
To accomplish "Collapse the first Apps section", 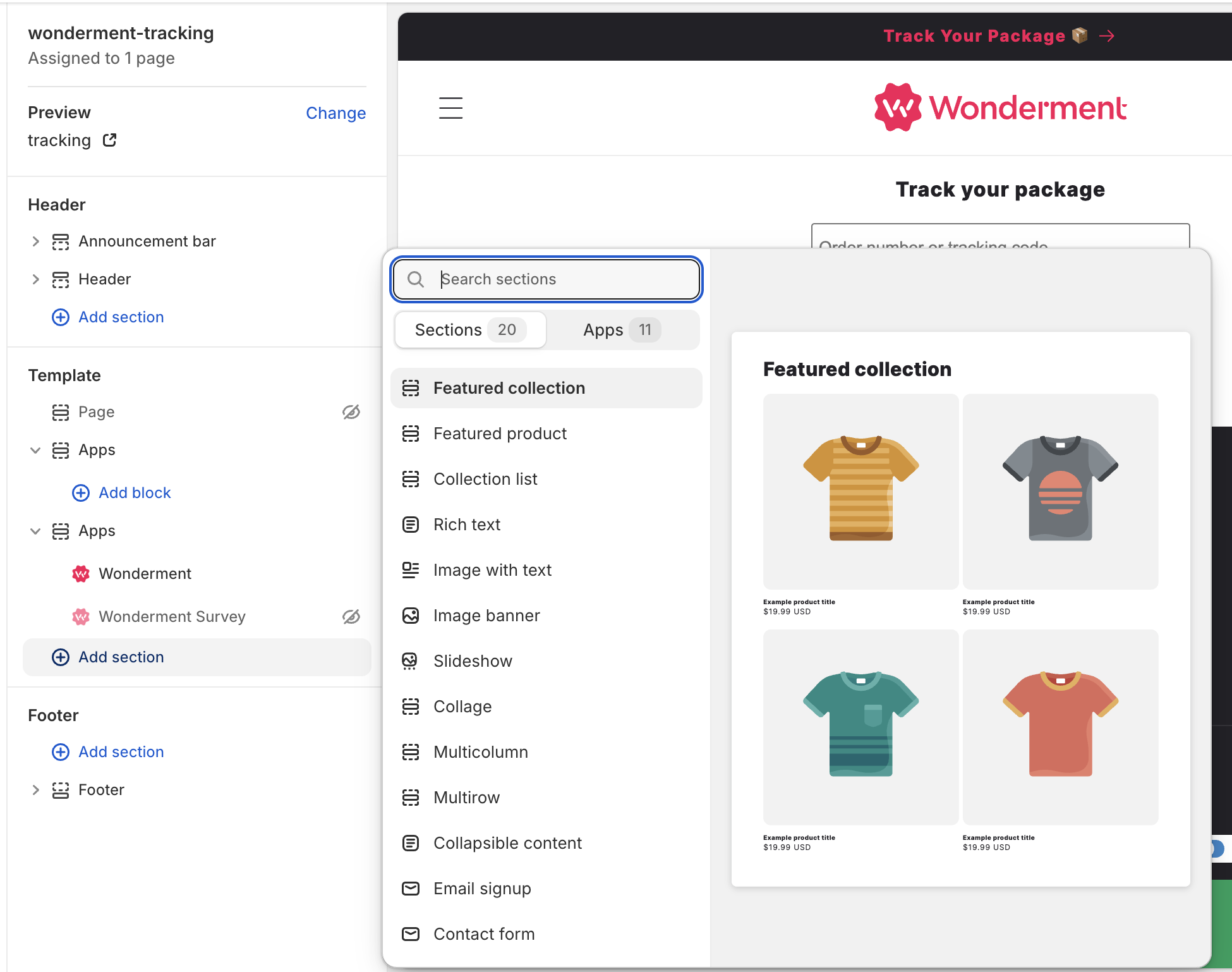I will [x=36, y=450].
